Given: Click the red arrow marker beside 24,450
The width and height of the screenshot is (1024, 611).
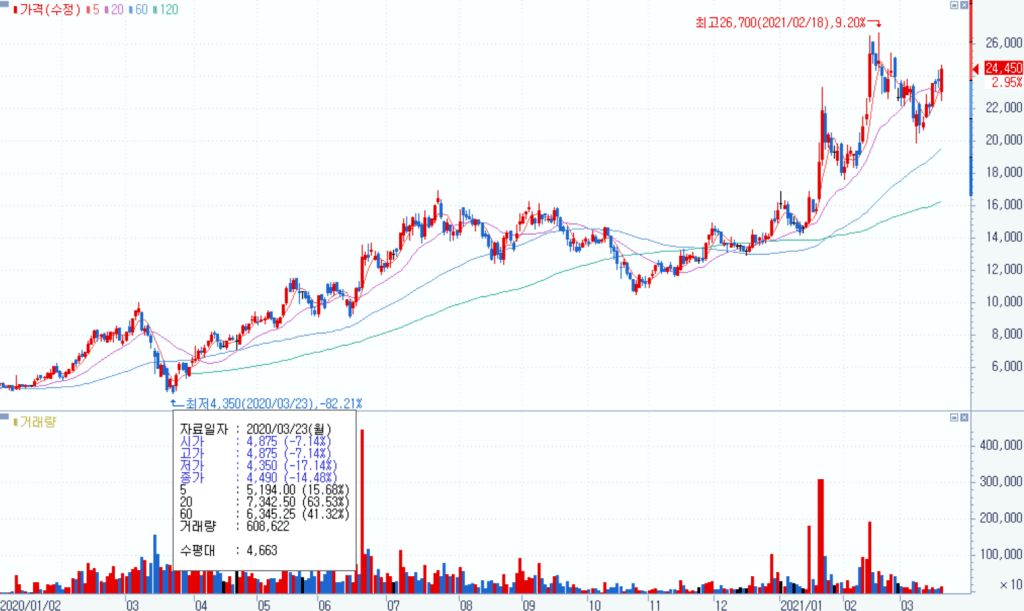Looking at the screenshot, I should coord(977,68).
